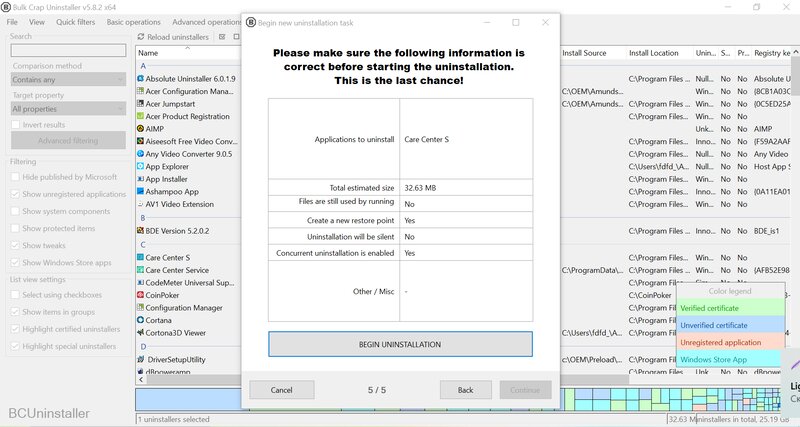
Task: Collapse the A group header
Action: [143, 66]
